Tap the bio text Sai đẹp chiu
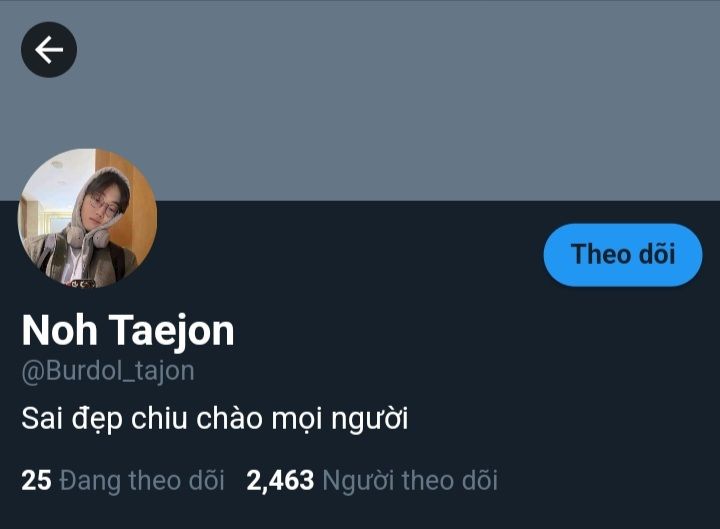The image size is (720, 529). pyautogui.click(x=105, y=419)
